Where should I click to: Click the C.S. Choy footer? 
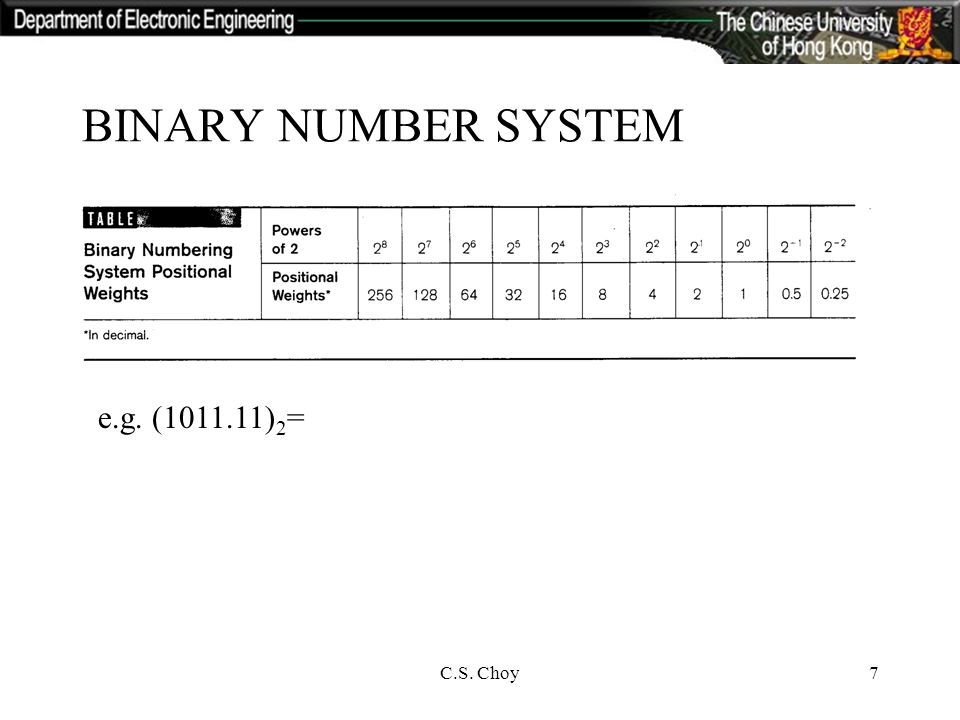[x=479, y=673]
